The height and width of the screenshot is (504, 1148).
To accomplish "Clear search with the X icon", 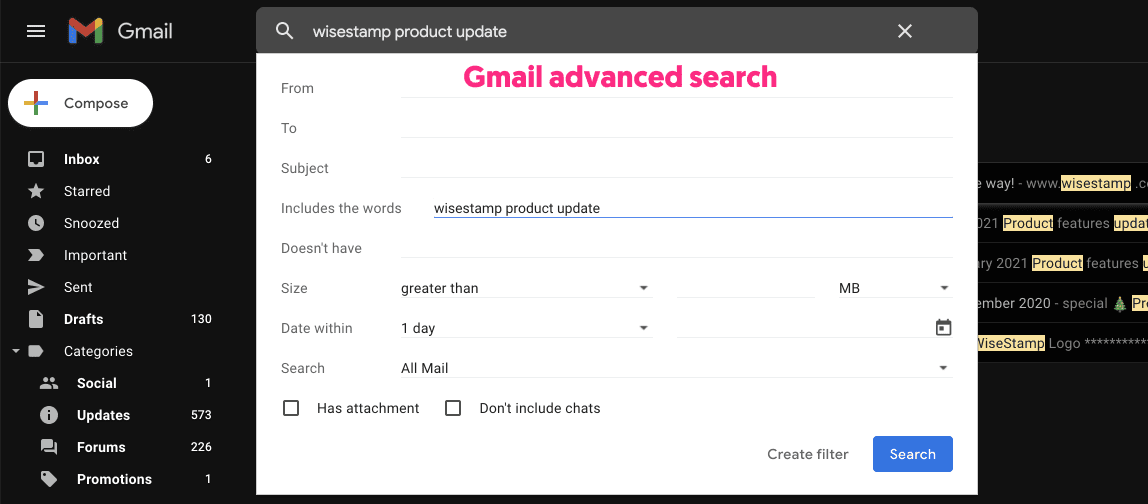I will coord(905,31).
